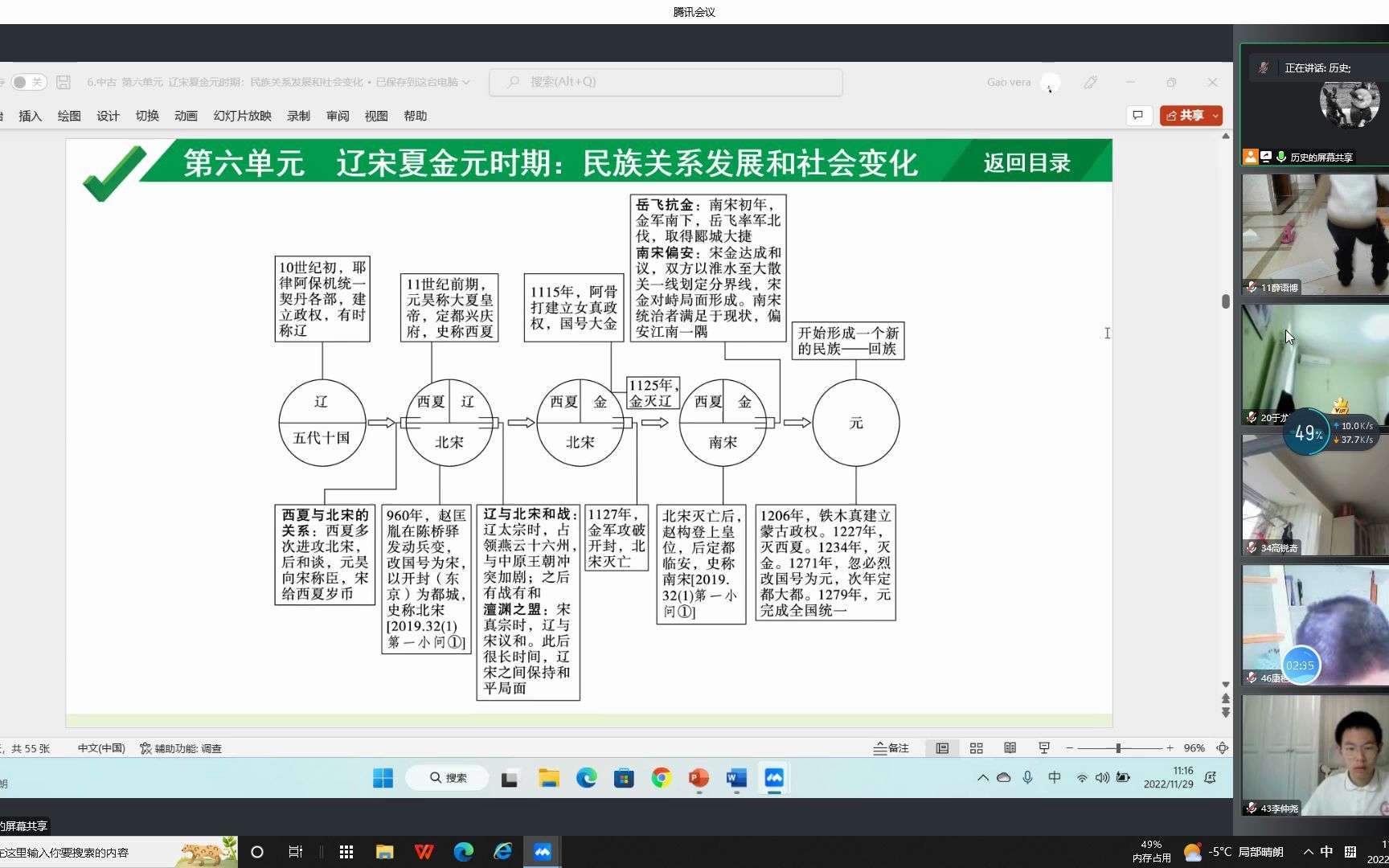Screen dimensions: 1389x868
Task: Click the shared tray volume speaker icon
Action: pyautogui.click(x=1102, y=778)
